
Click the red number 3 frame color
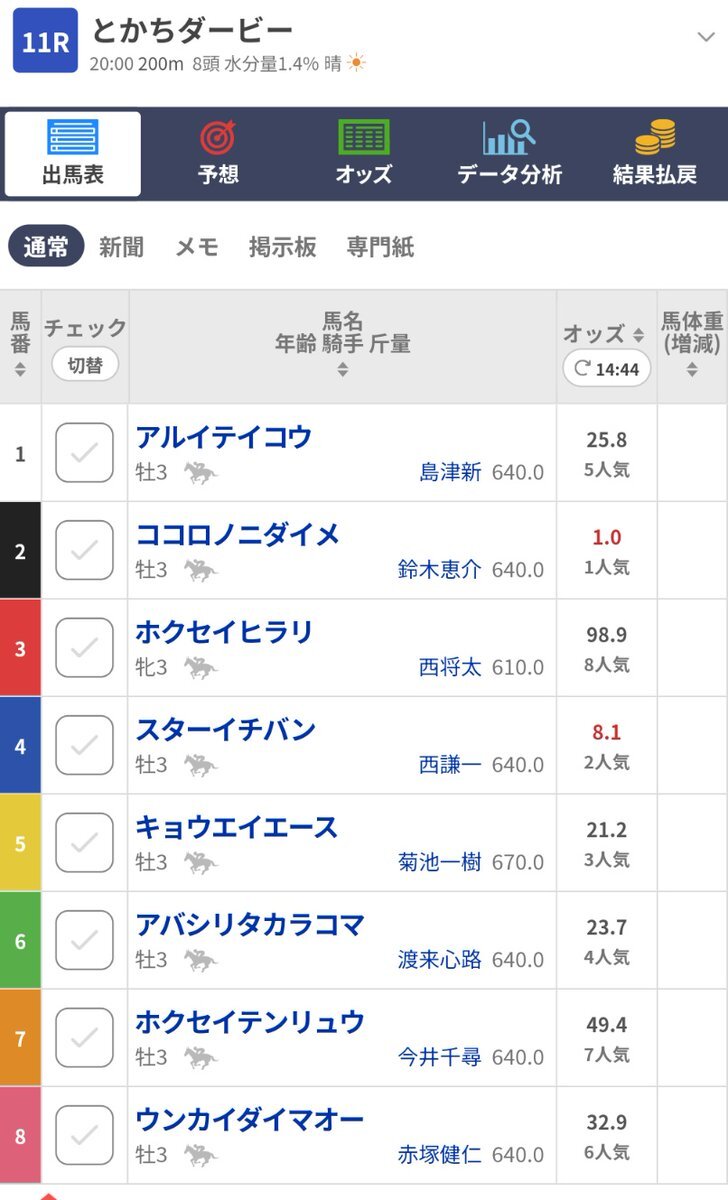pos(20,648)
